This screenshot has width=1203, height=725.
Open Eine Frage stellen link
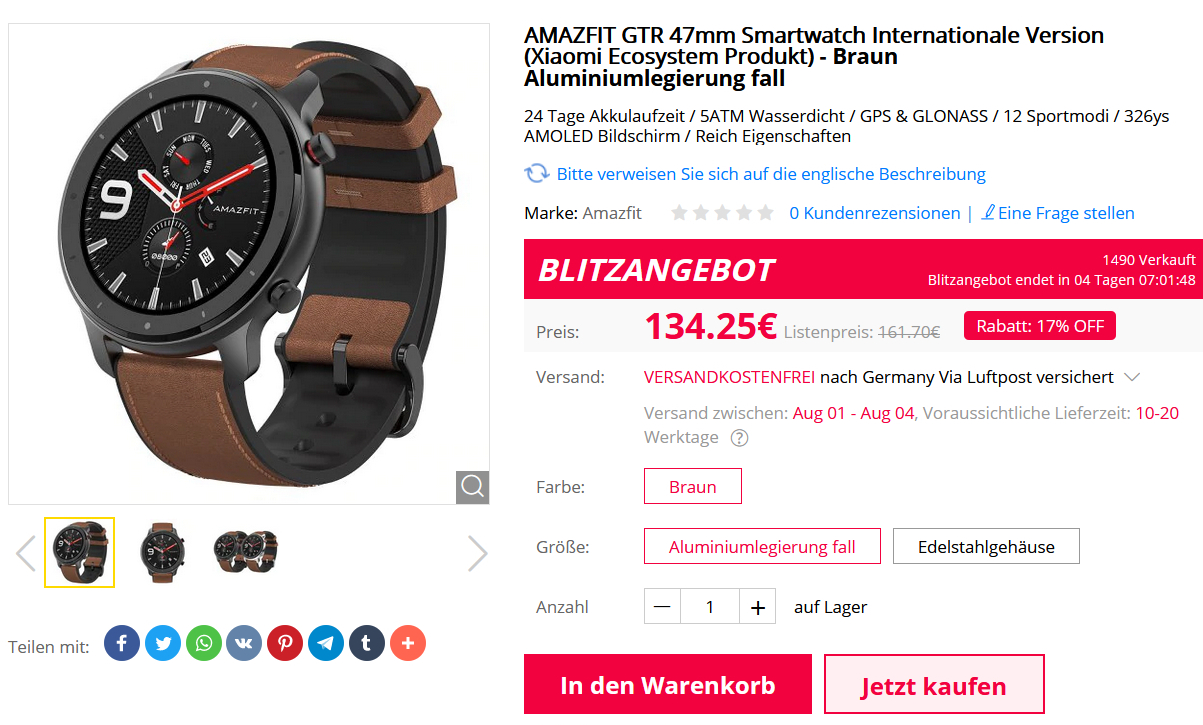pyautogui.click(x=1058, y=213)
